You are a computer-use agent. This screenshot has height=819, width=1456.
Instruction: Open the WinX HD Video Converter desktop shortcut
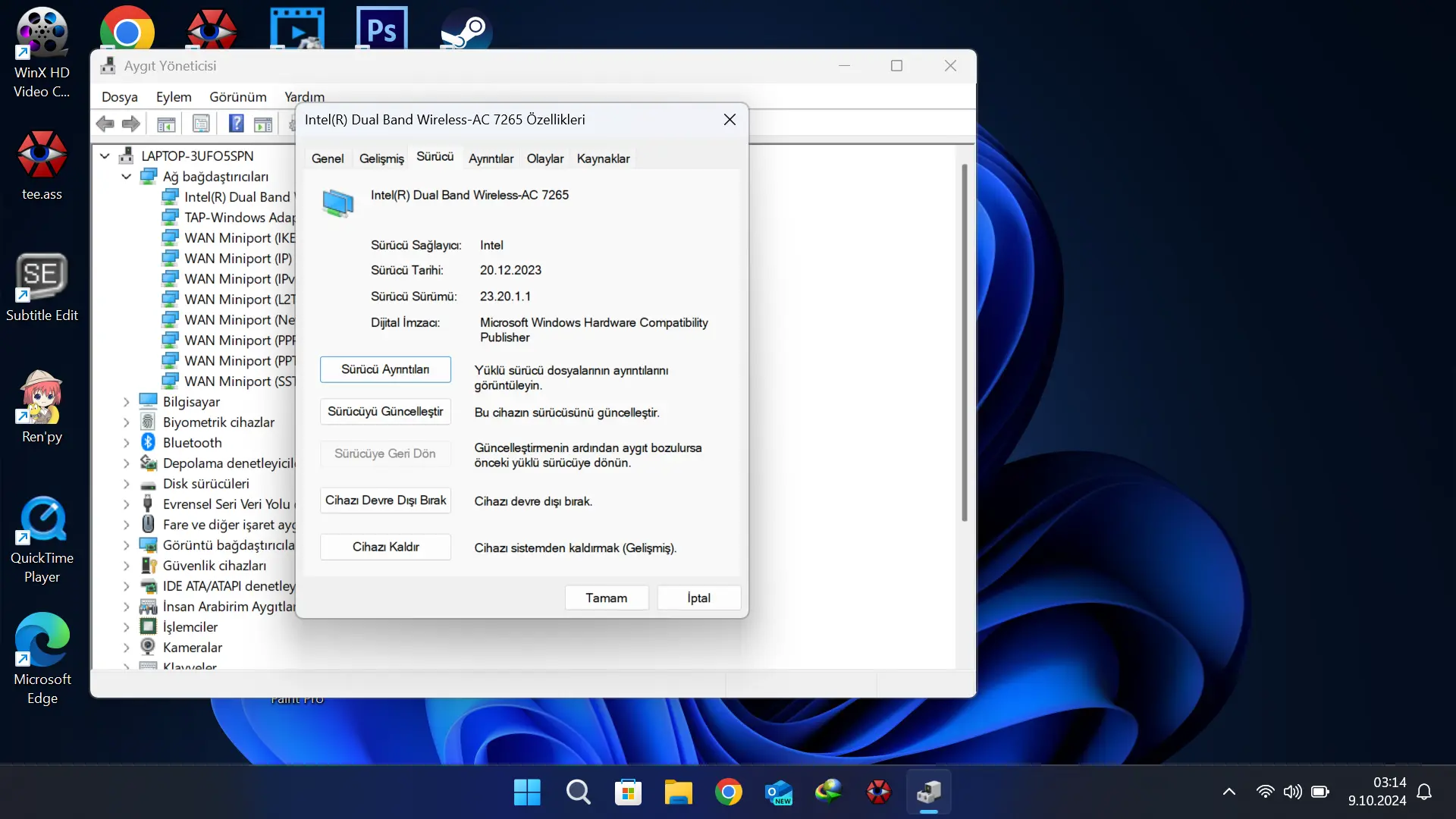tap(42, 53)
